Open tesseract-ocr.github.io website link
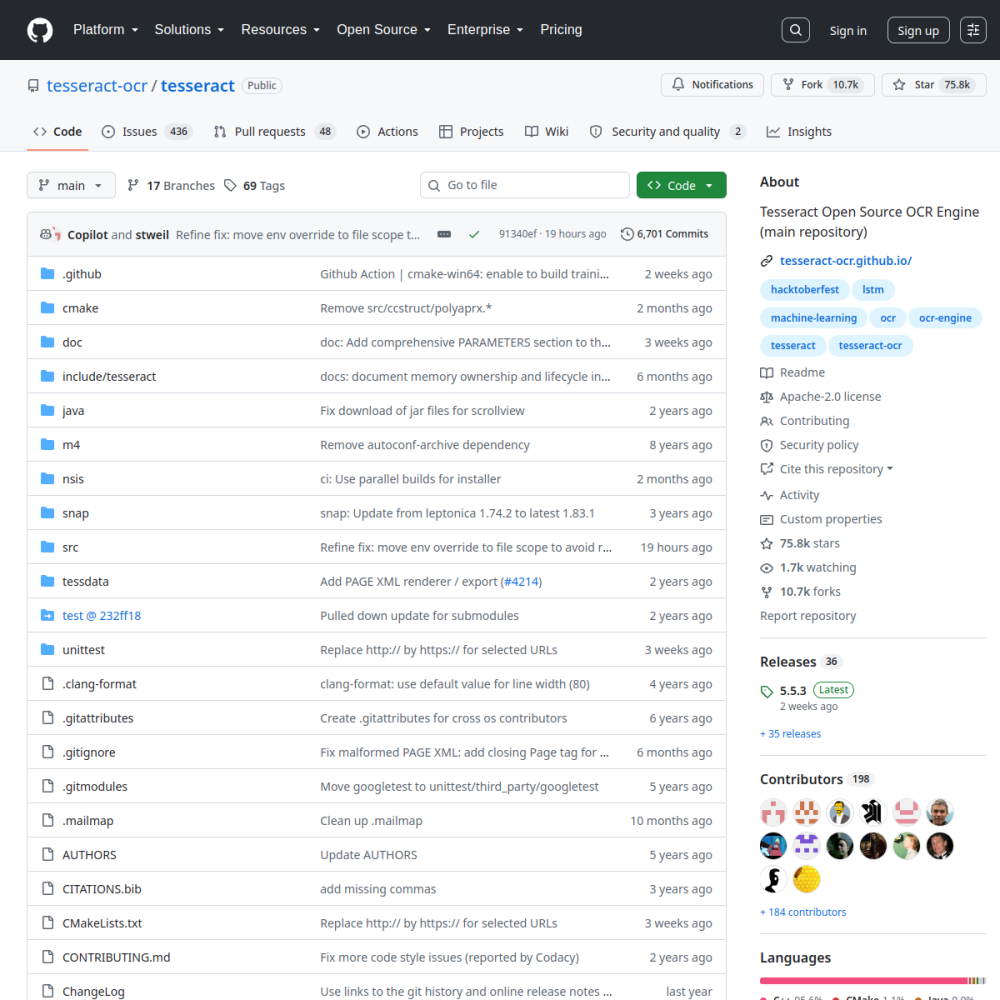1000x1000 pixels. [846, 261]
